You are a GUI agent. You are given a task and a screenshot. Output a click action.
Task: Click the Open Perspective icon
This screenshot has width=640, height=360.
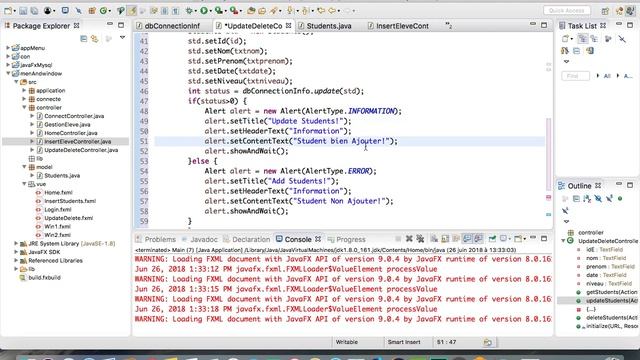coord(605,11)
